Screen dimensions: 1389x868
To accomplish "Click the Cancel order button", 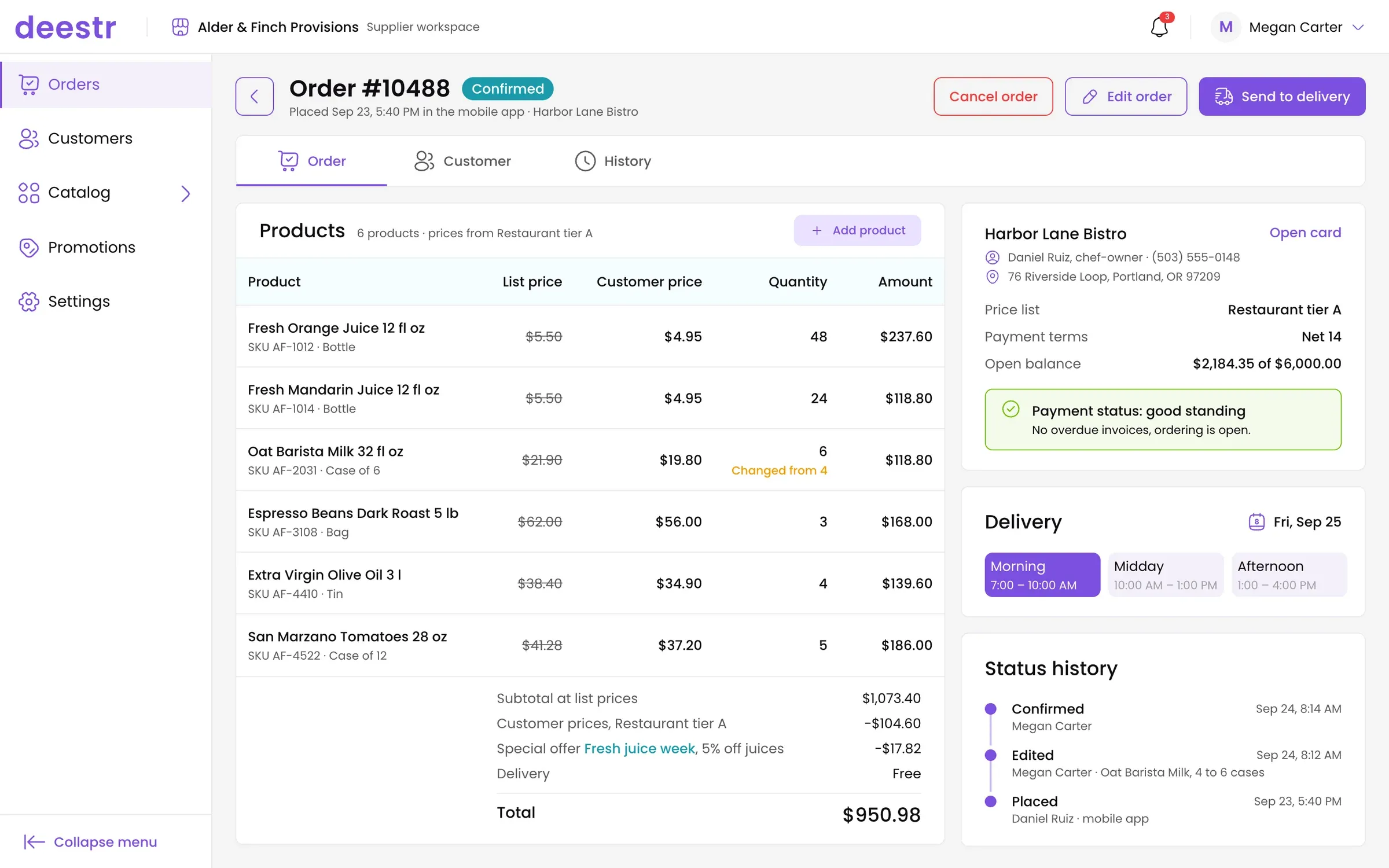I will pyautogui.click(x=993, y=96).
